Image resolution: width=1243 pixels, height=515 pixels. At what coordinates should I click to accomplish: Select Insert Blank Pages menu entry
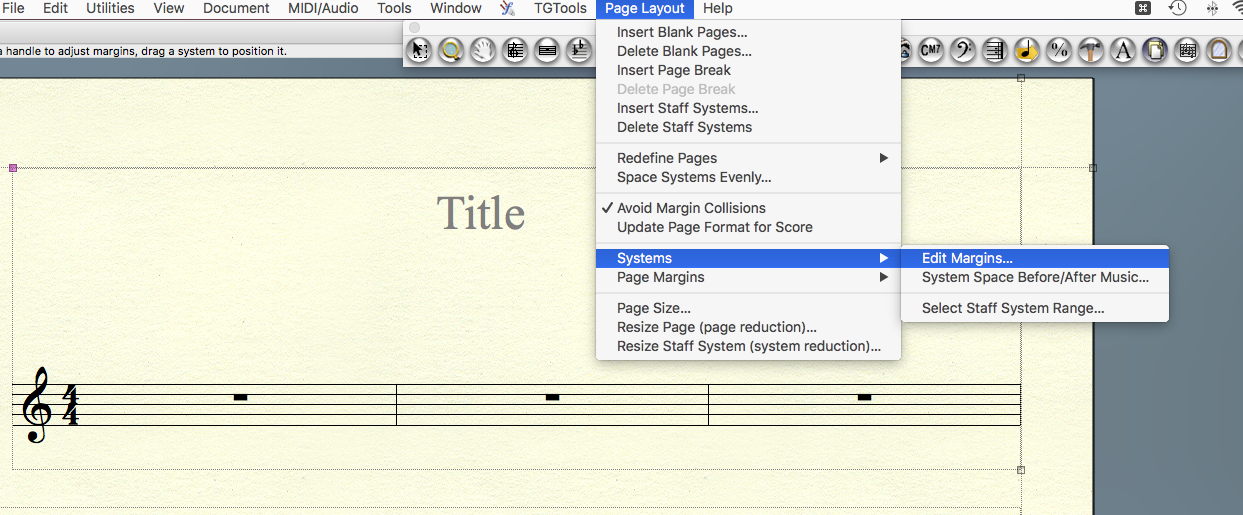[x=682, y=32]
